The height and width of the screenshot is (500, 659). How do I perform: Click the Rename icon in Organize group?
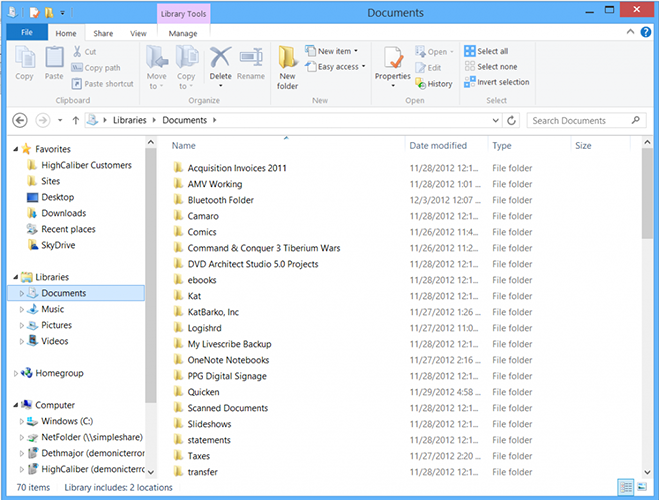click(251, 61)
